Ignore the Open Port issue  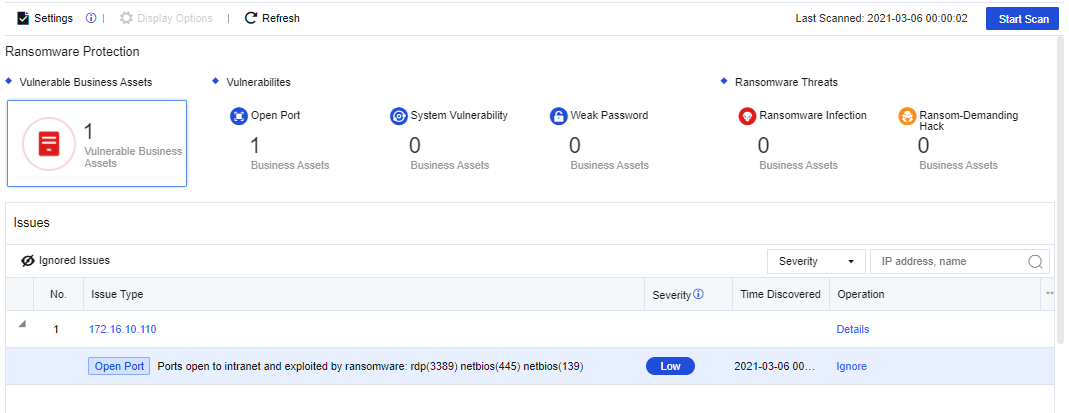(x=851, y=366)
